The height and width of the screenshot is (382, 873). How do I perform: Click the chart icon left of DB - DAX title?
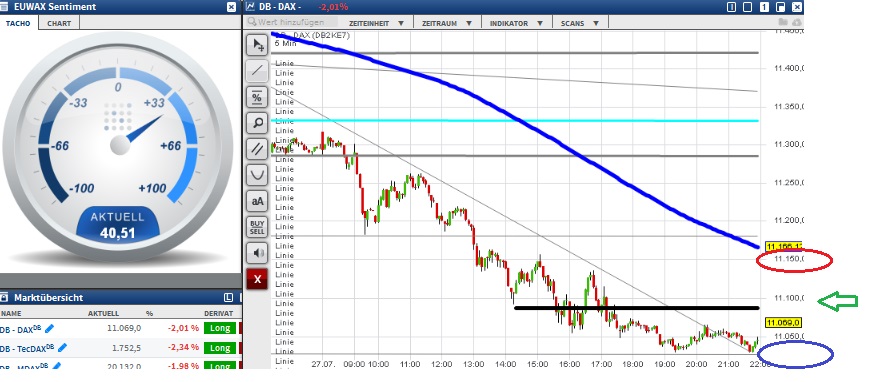250,7
